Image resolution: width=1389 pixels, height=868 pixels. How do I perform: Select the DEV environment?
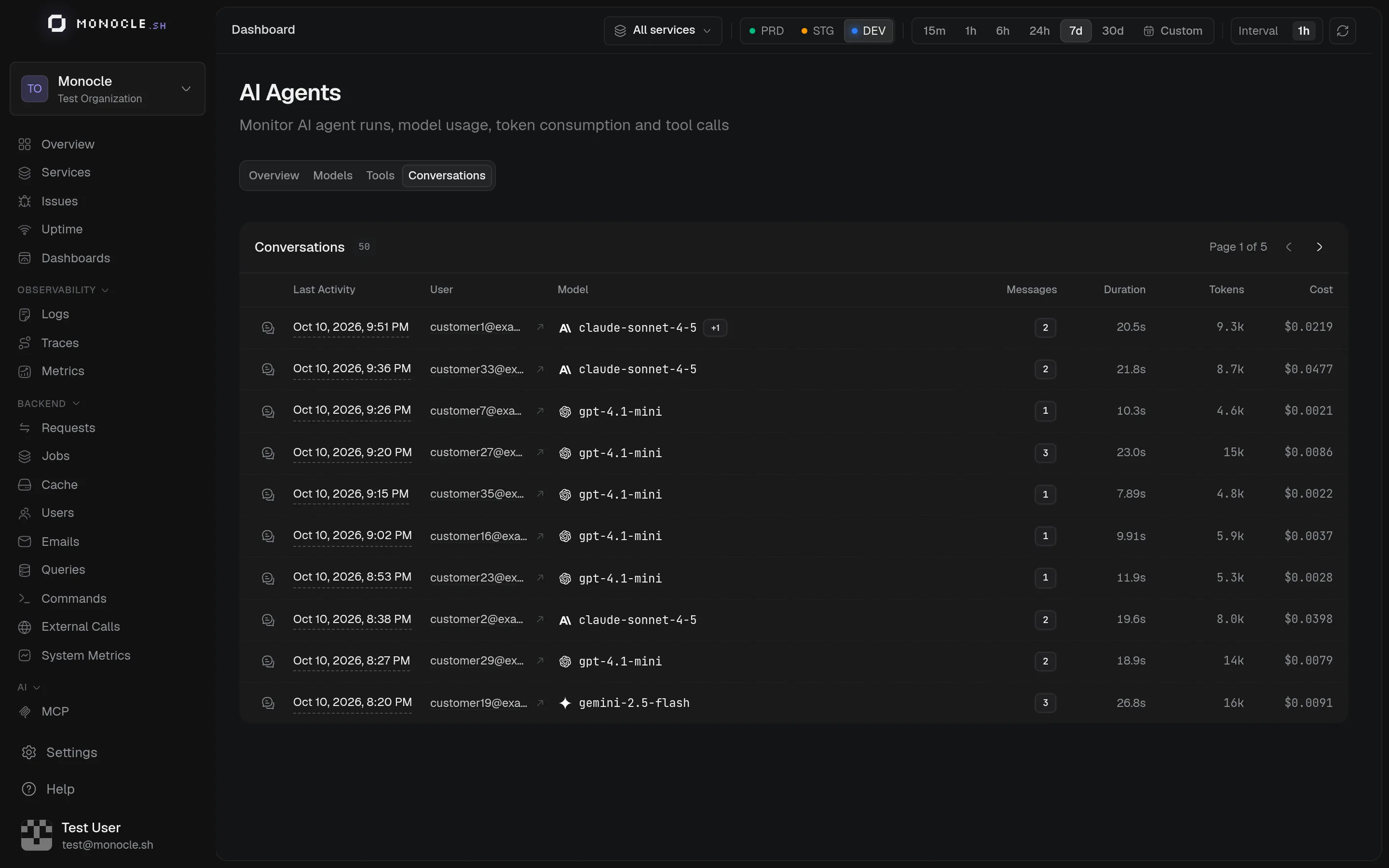pyautogui.click(x=869, y=30)
